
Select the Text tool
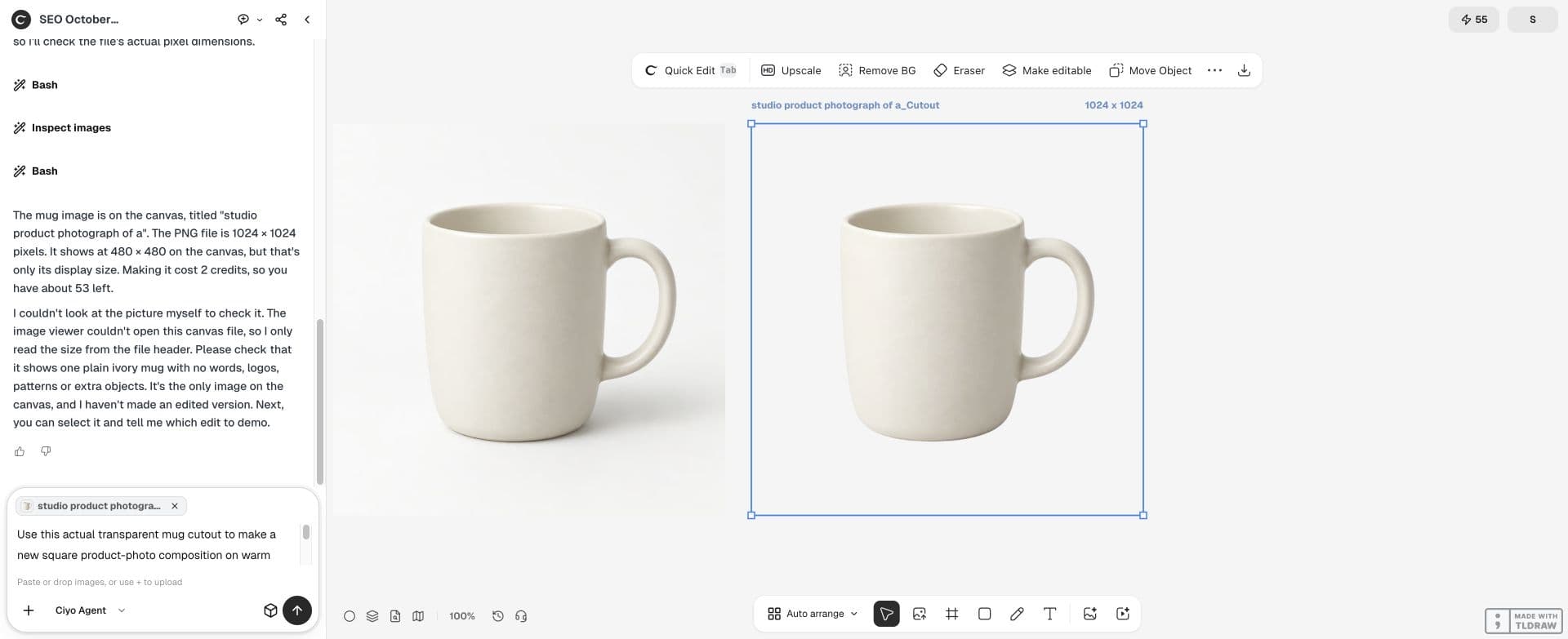pyautogui.click(x=1050, y=614)
